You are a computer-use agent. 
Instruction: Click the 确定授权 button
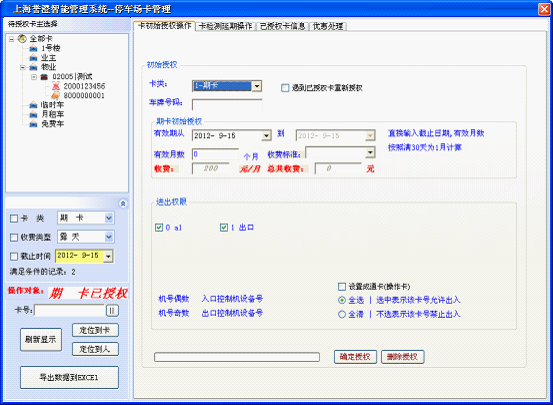point(355,357)
